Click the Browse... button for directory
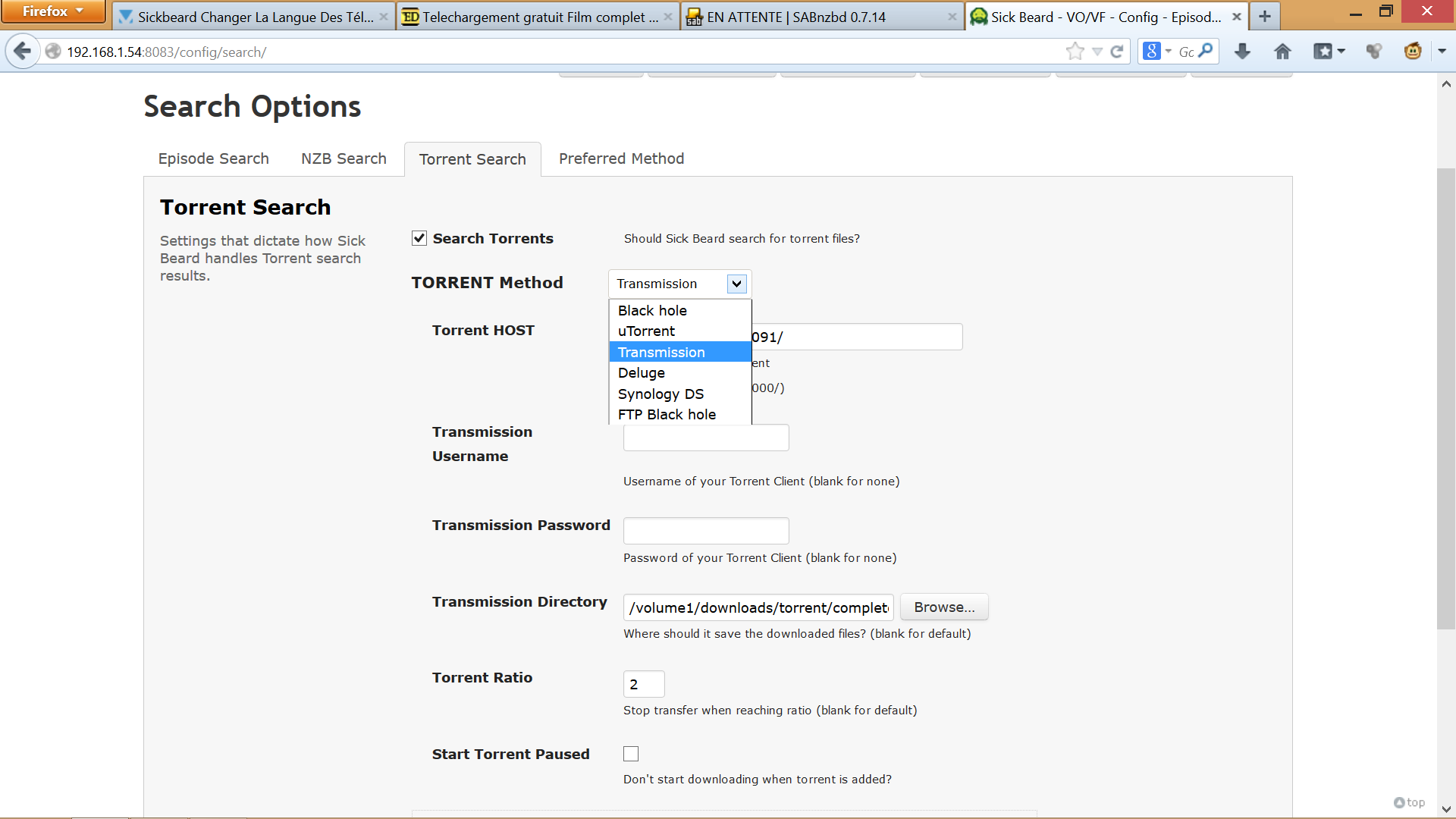Image resolution: width=1456 pixels, height=819 pixels. coord(944,607)
